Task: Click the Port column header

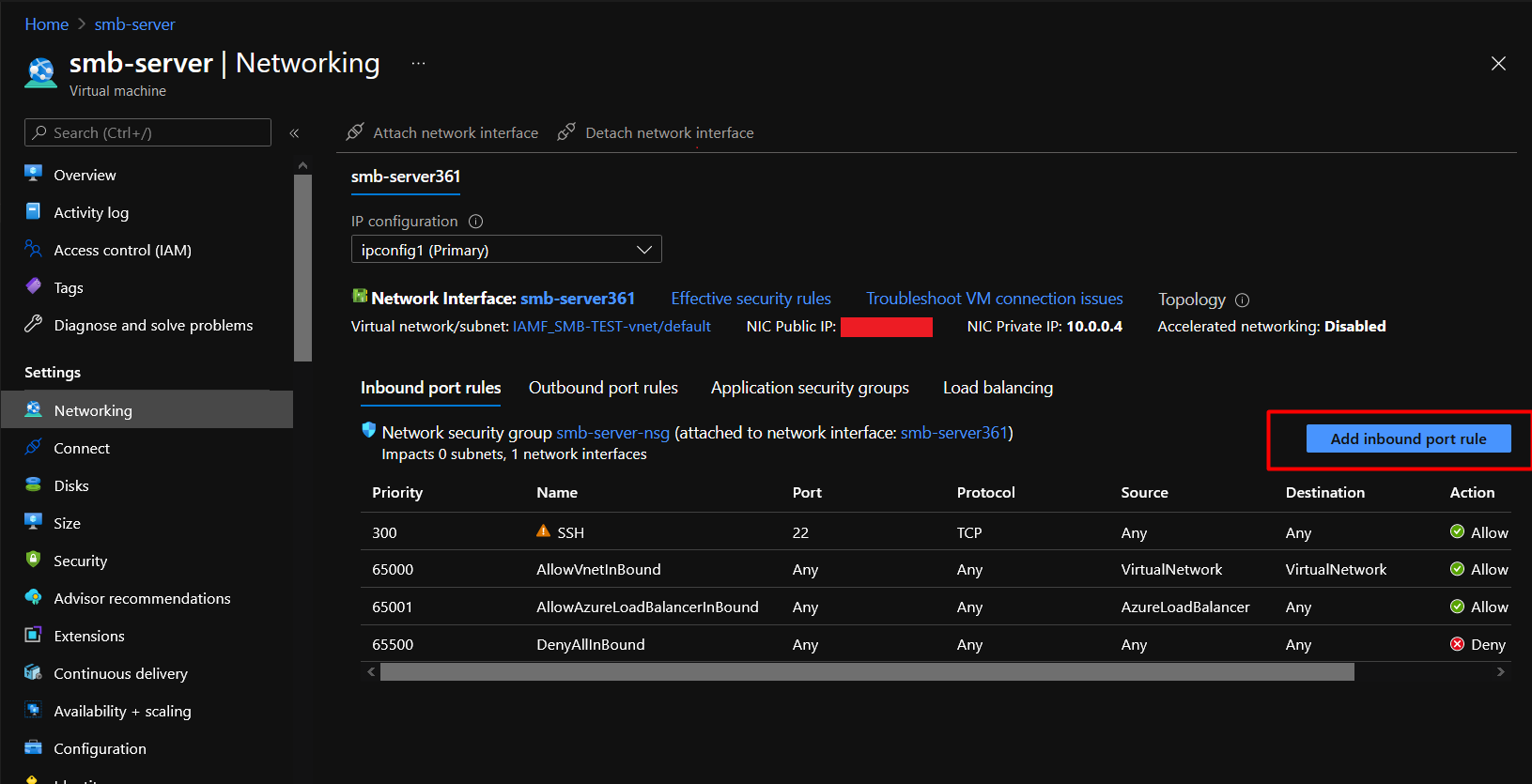Action: coord(807,493)
